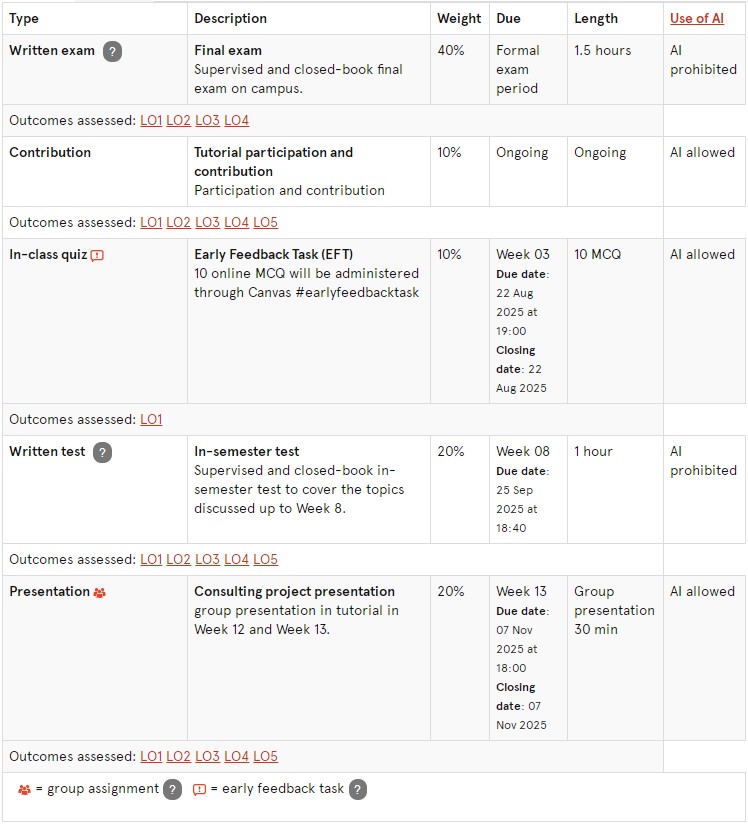Open LO4 under Final exam outcomes
This screenshot has height=824, width=748.
pyautogui.click(x=237, y=120)
